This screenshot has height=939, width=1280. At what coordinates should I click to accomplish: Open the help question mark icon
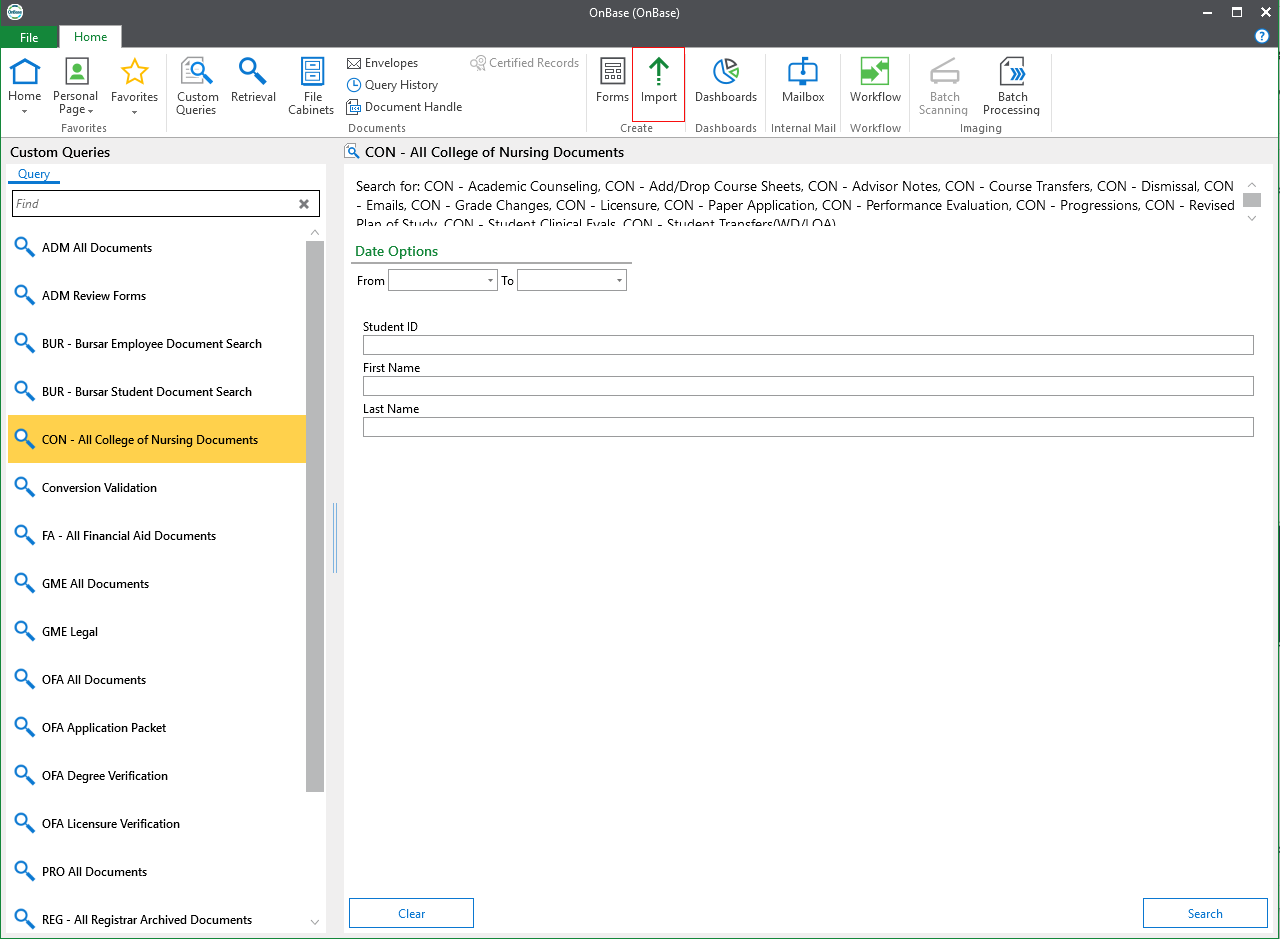[x=1262, y=36]
